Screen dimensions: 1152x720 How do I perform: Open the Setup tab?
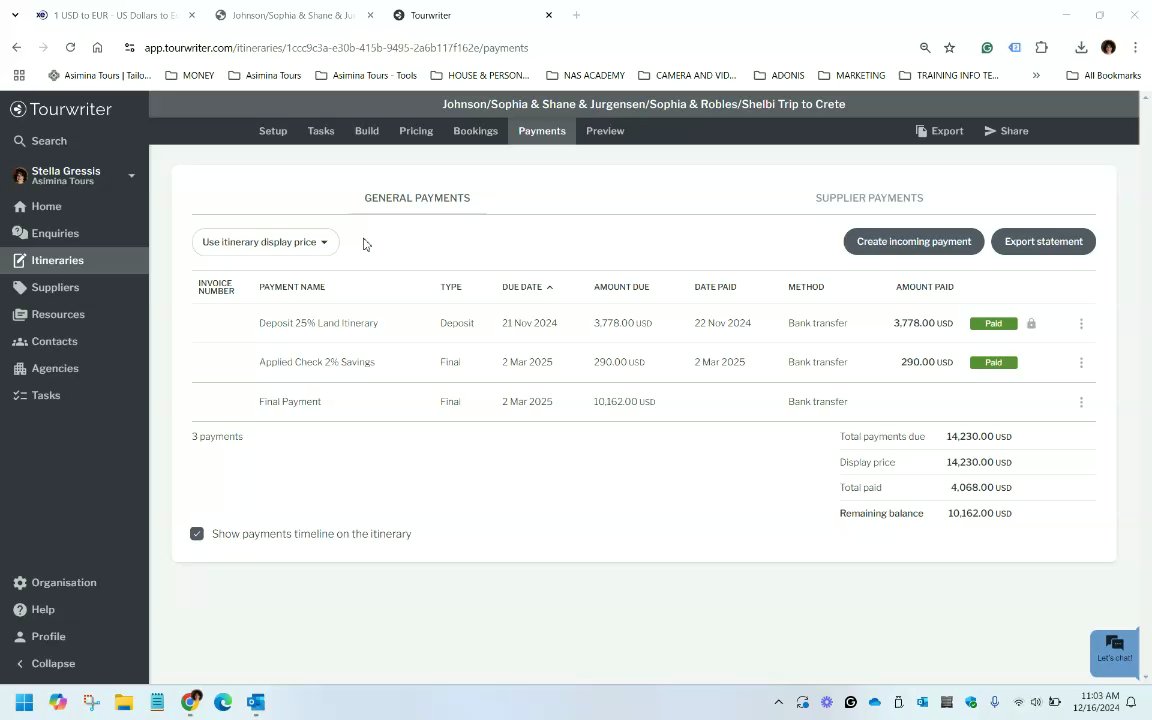click(273, 131)
